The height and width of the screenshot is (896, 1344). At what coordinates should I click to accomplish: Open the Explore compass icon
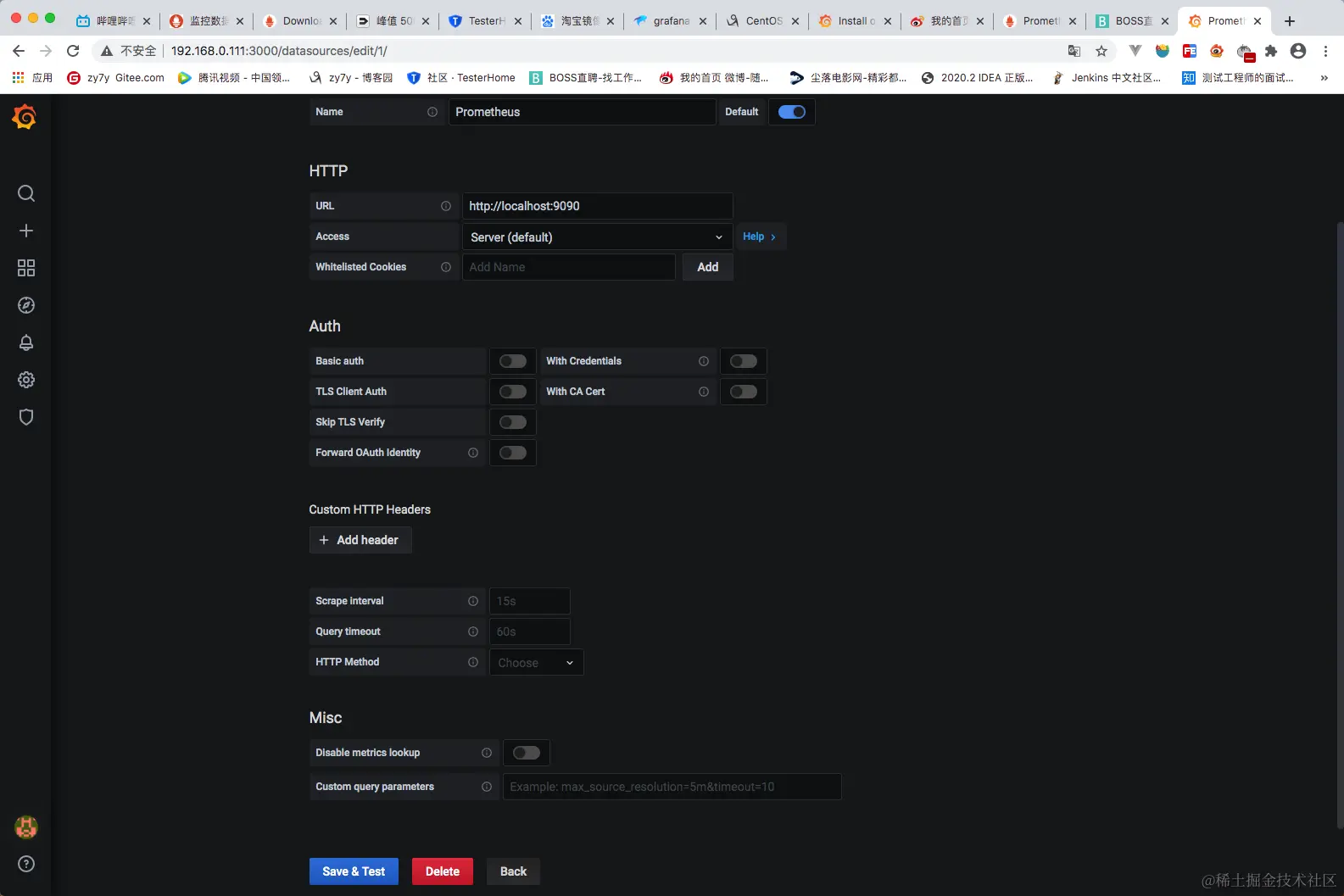click(26, 305)
